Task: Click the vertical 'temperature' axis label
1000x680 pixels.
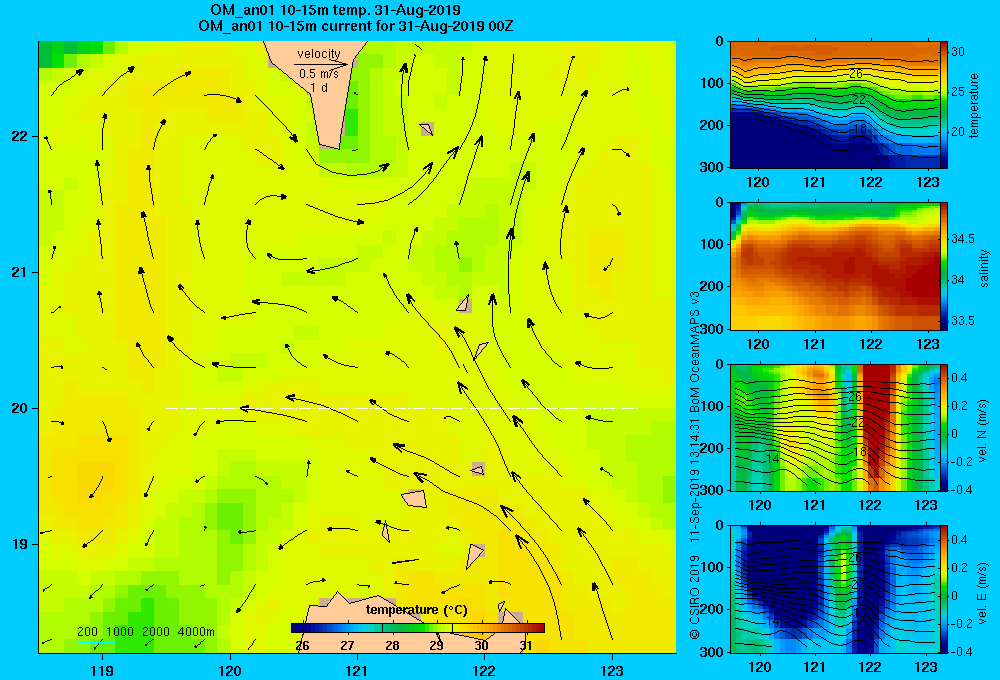Action: point(974,105)
